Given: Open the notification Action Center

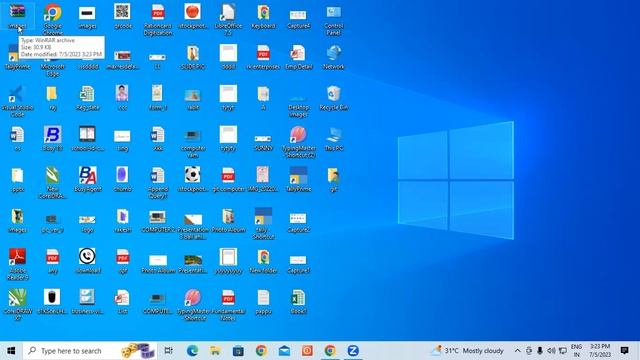Looking at the screenshot, I should pyautogui.click(x=624, y=351).
